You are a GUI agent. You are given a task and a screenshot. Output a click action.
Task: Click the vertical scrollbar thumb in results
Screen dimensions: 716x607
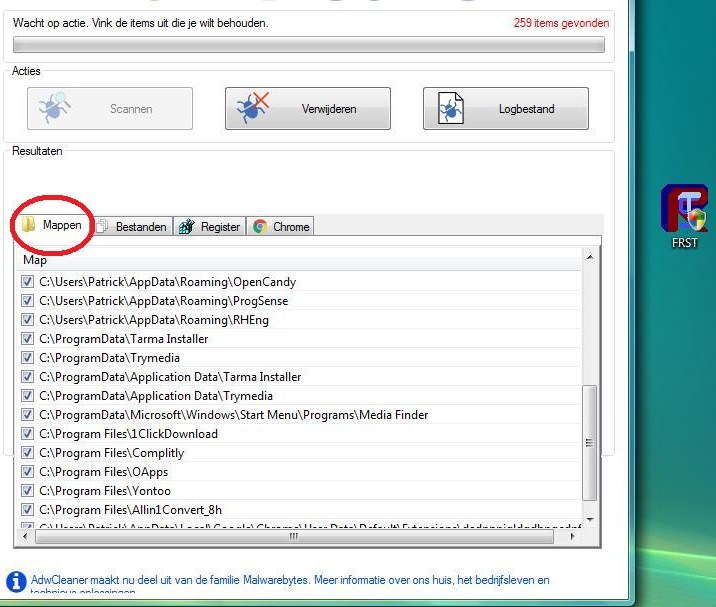590,443
